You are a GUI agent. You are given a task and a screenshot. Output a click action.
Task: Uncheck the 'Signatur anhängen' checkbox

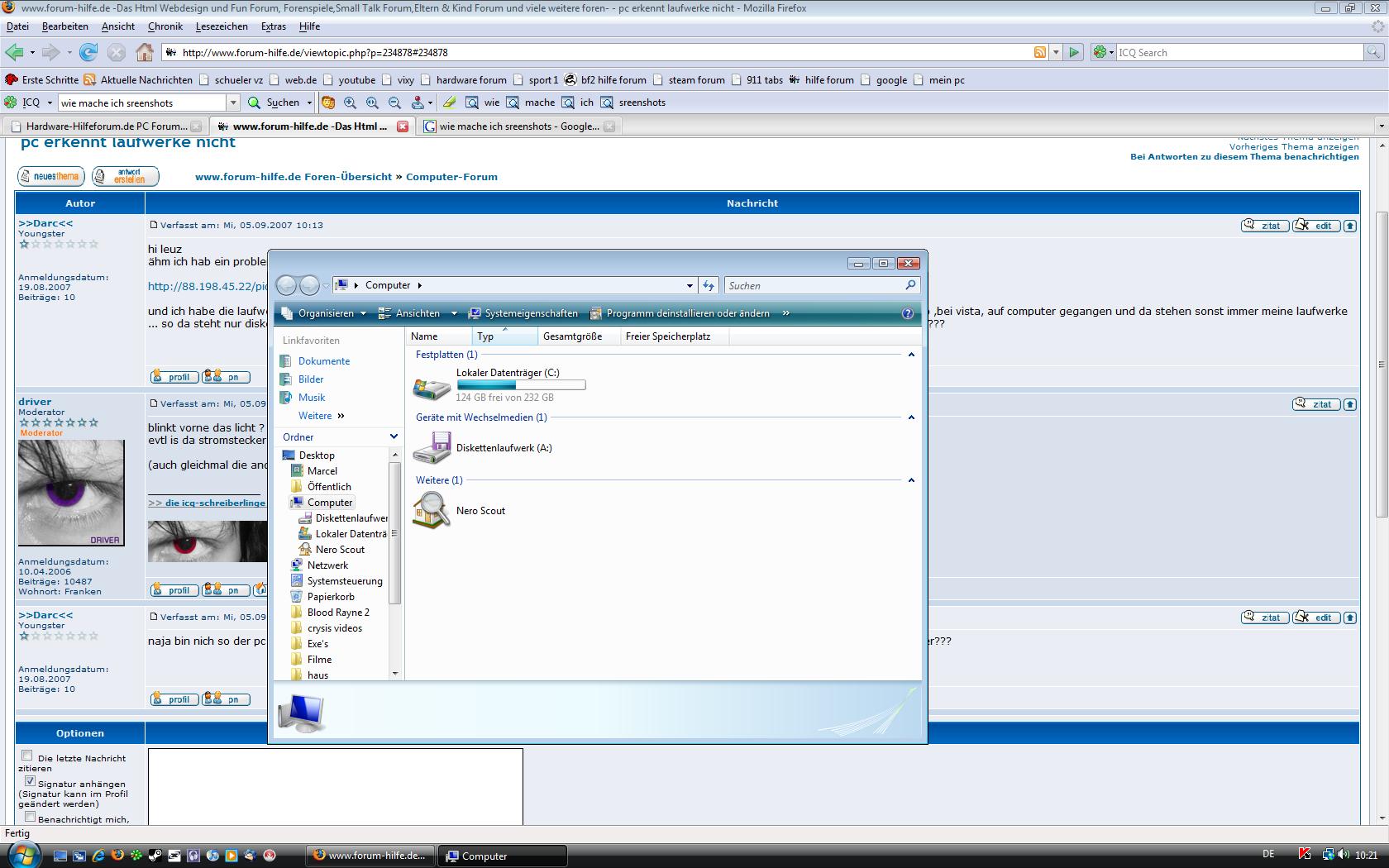pos(30,781)
